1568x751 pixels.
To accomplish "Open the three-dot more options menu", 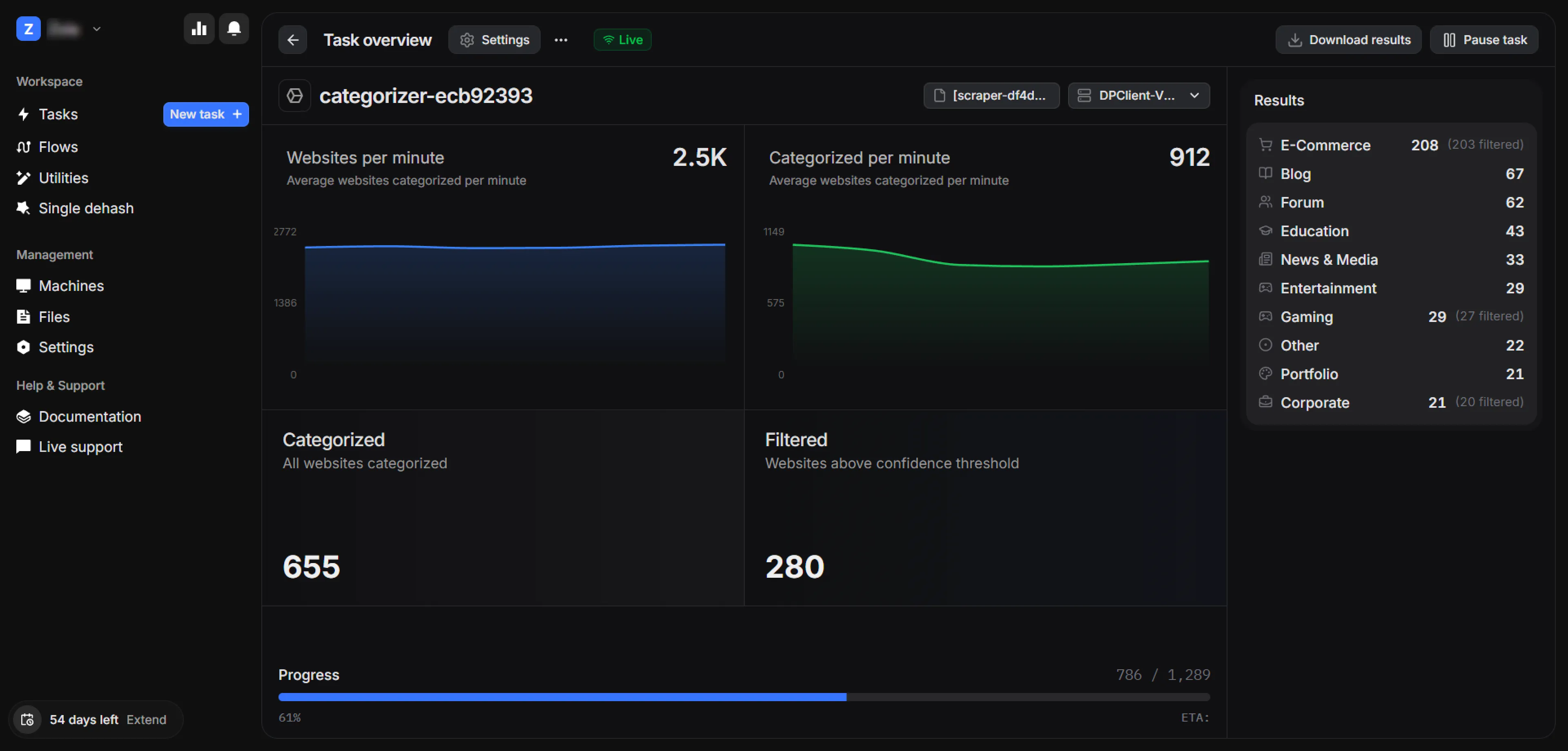I will 561,40.
